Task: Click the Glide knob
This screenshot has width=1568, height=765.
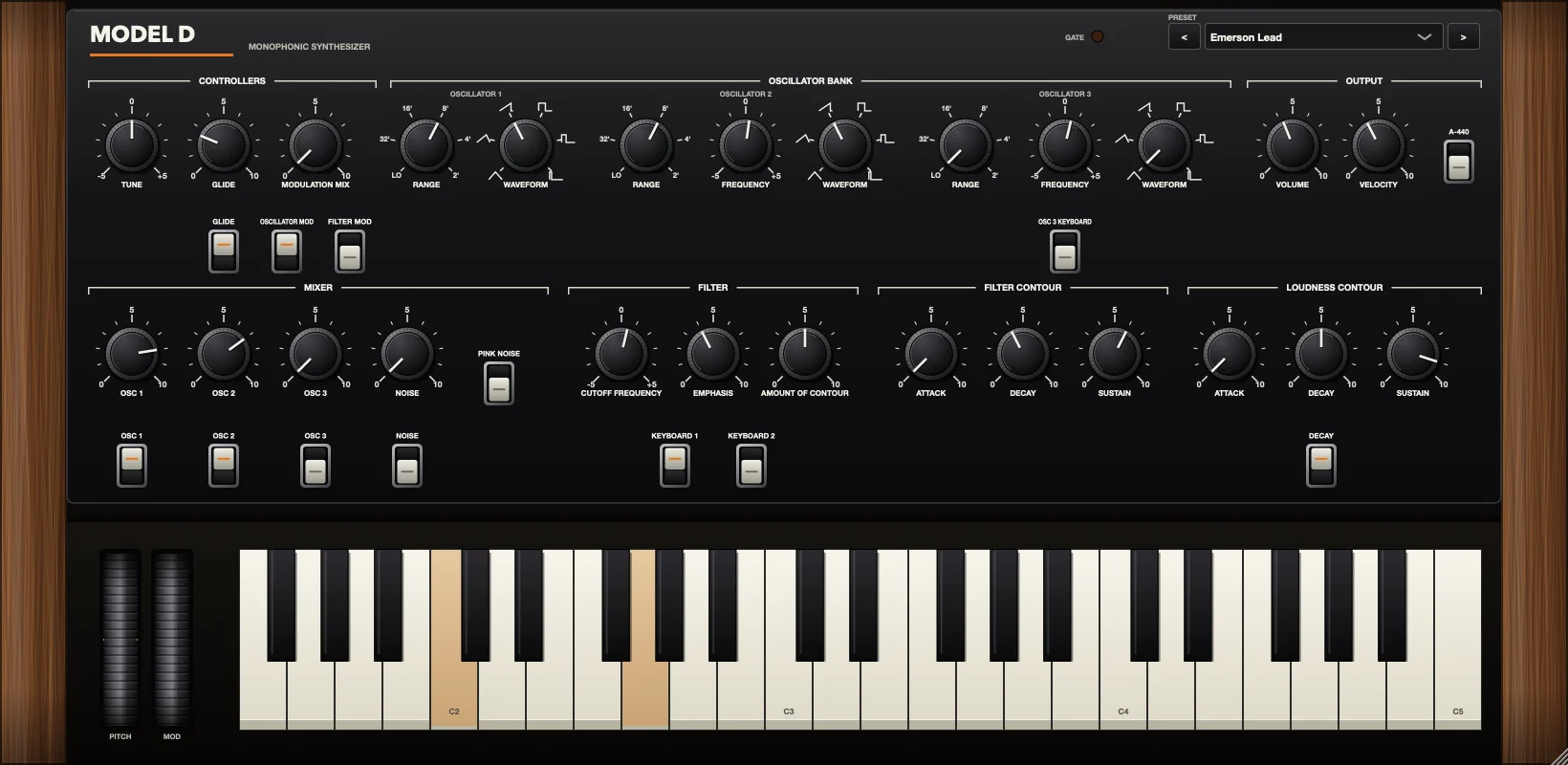Action: (x=224, y=145)
